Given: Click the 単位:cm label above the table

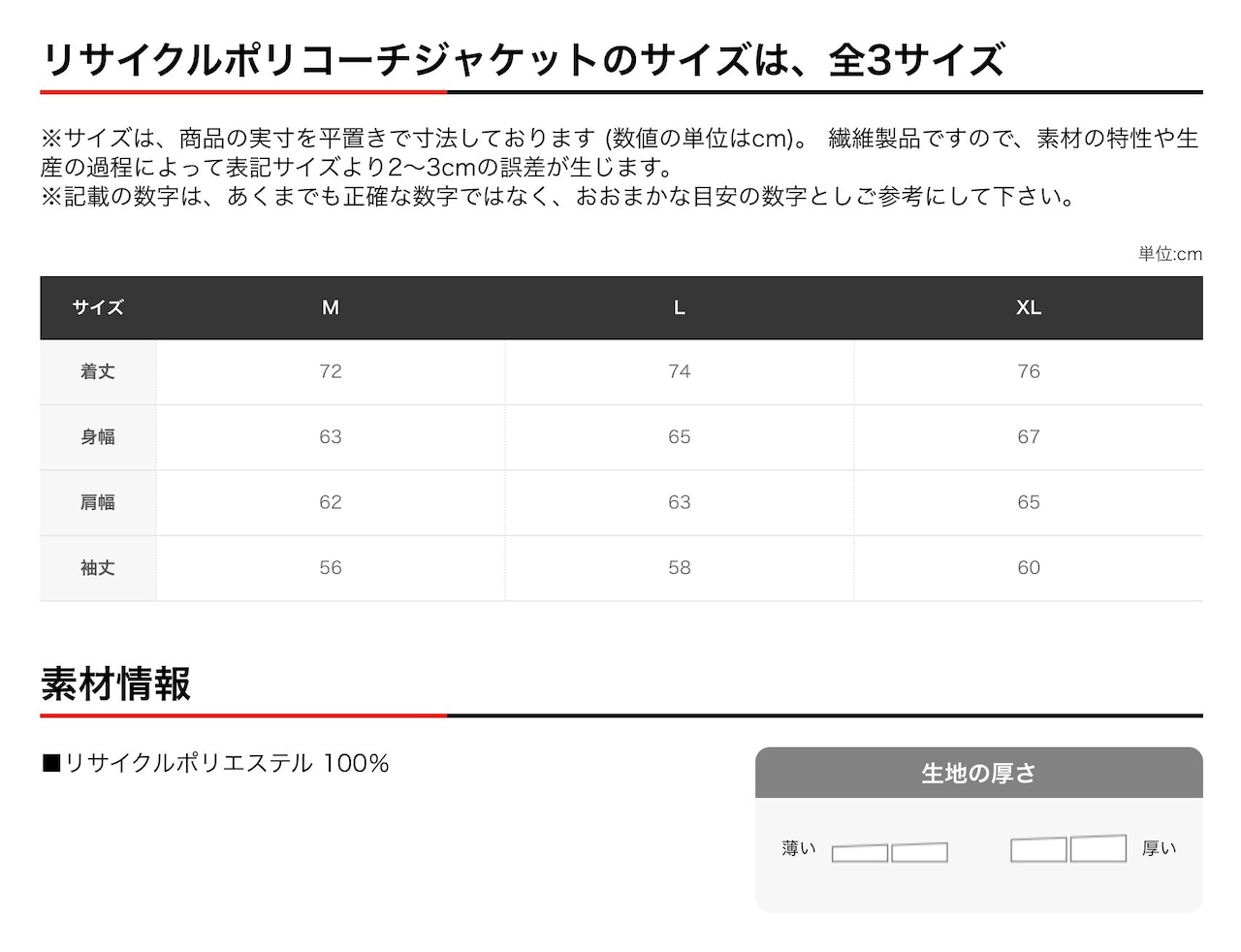Looking at the screenshot, I should pyautogui.click(x=1169, y=254).
